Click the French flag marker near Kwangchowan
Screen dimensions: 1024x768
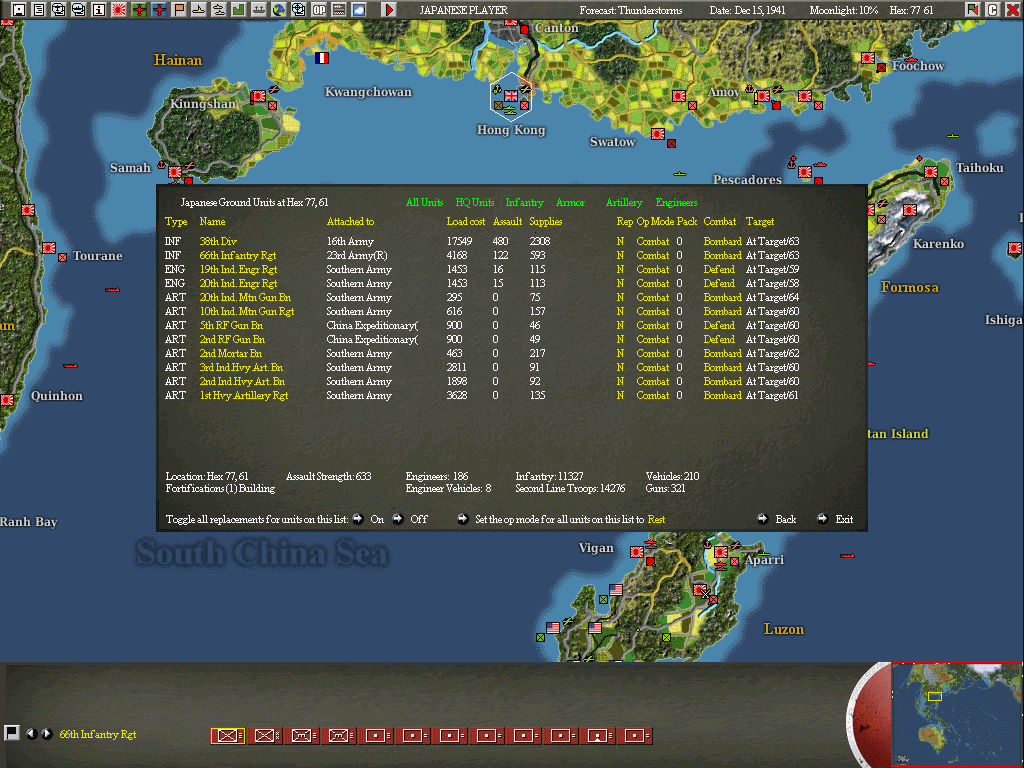click(321, 57)
